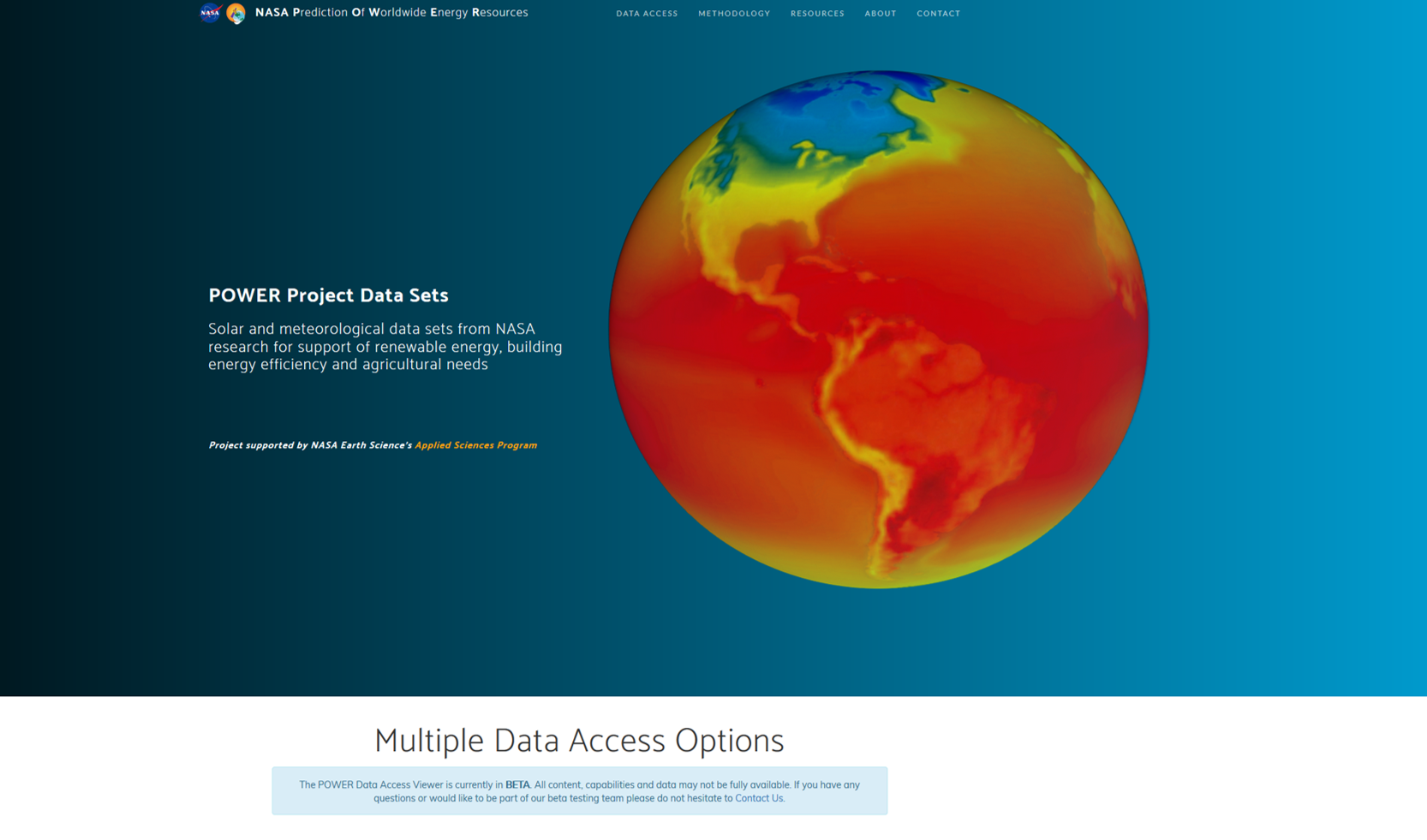
Task: Click the "Project supported by NASA Earth Science's" text
Action: point(310,445)
